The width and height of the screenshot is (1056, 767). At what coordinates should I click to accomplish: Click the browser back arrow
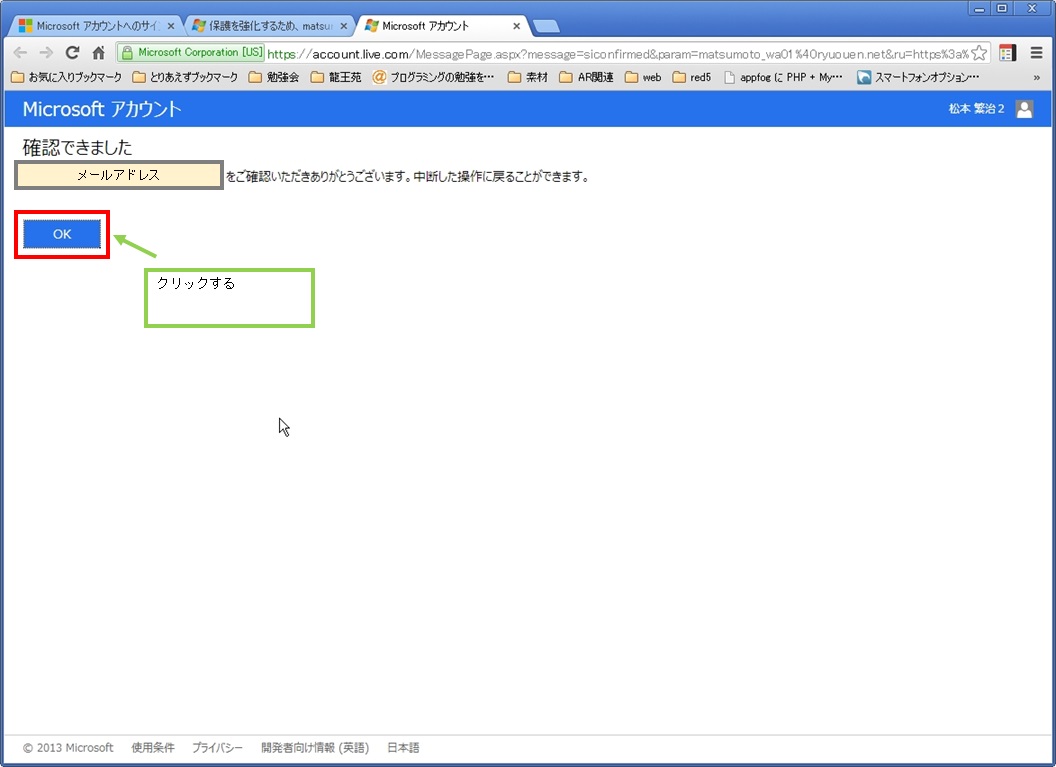coord(20,53)
